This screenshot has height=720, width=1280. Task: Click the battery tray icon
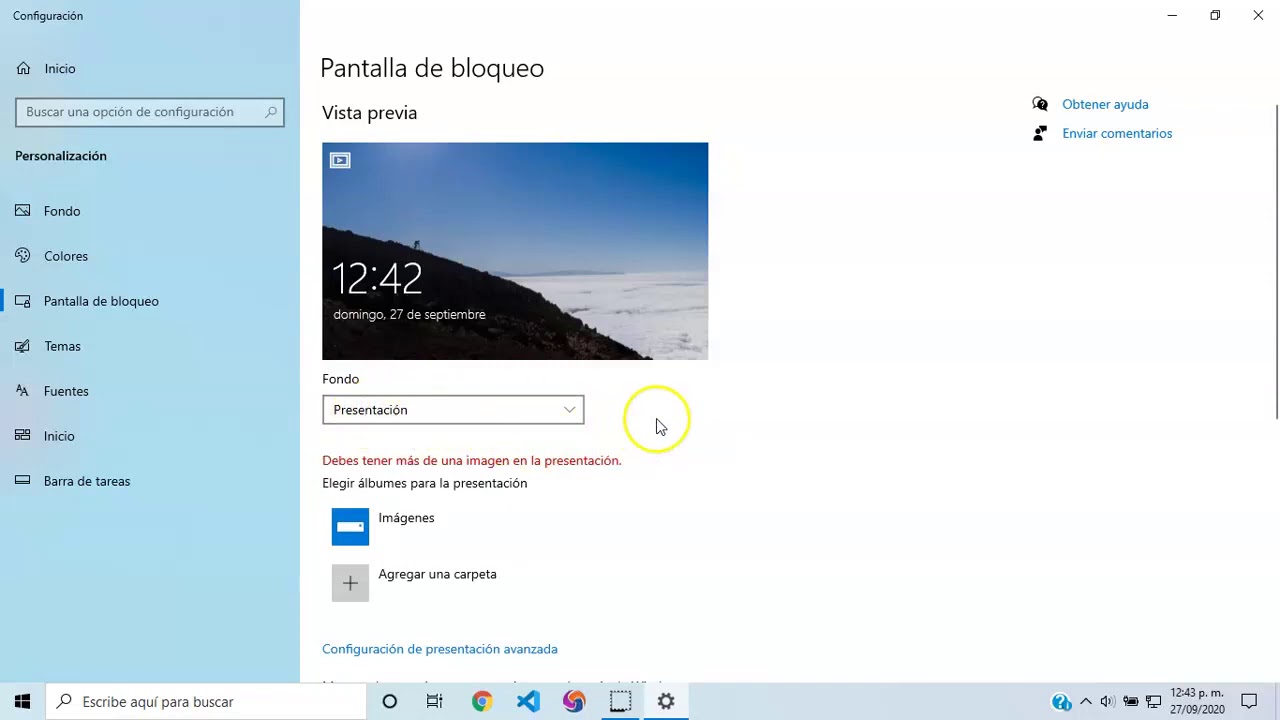tap(1131, 702)
